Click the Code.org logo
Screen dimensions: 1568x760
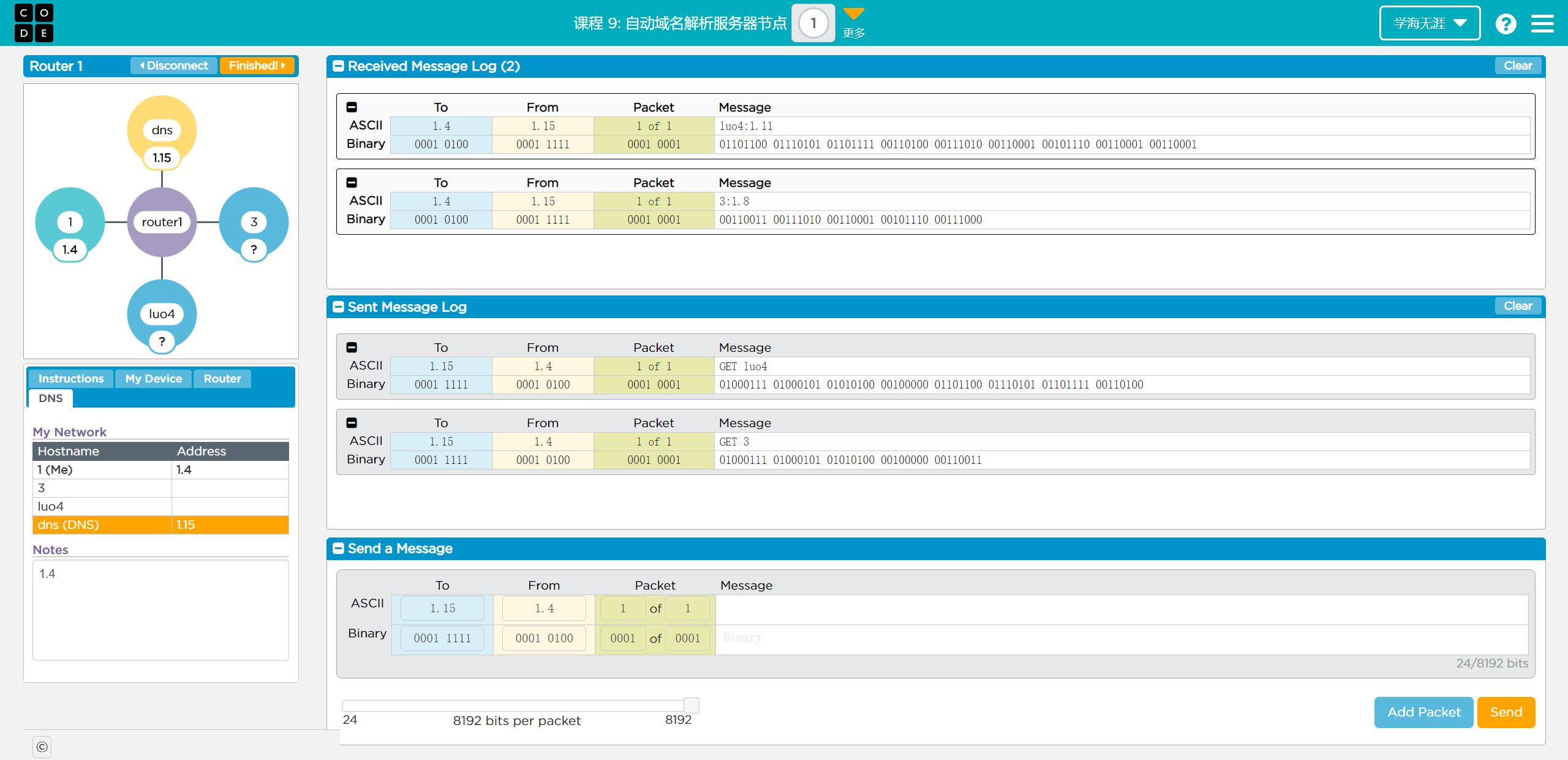point(34,23)
